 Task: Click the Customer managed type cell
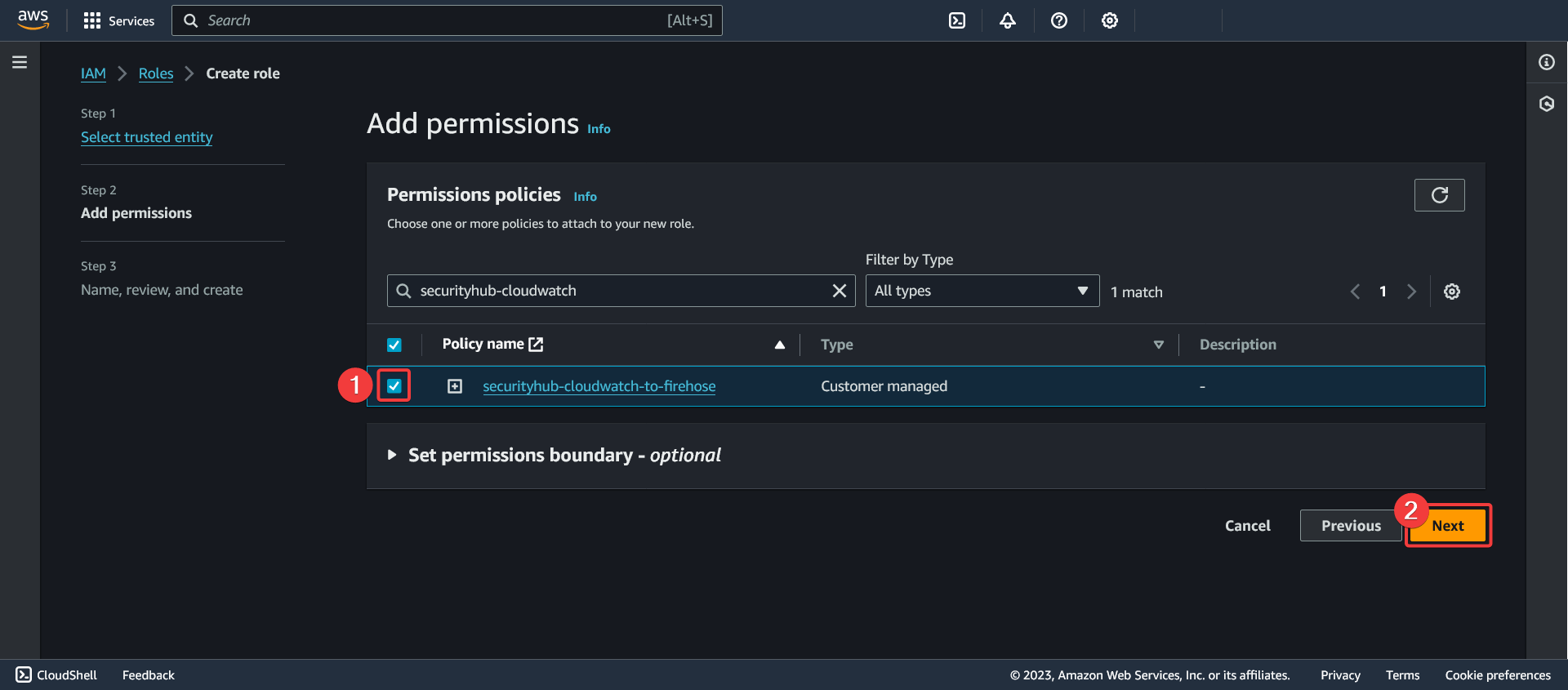884,386
